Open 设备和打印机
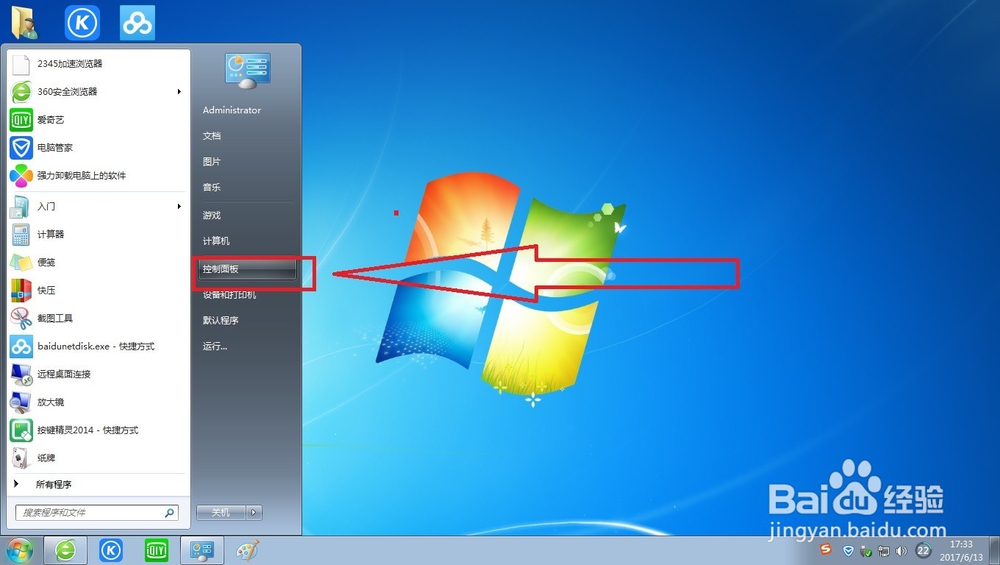Image resolution: width=1000 pixels, height=565 pixels. point(230,295)
